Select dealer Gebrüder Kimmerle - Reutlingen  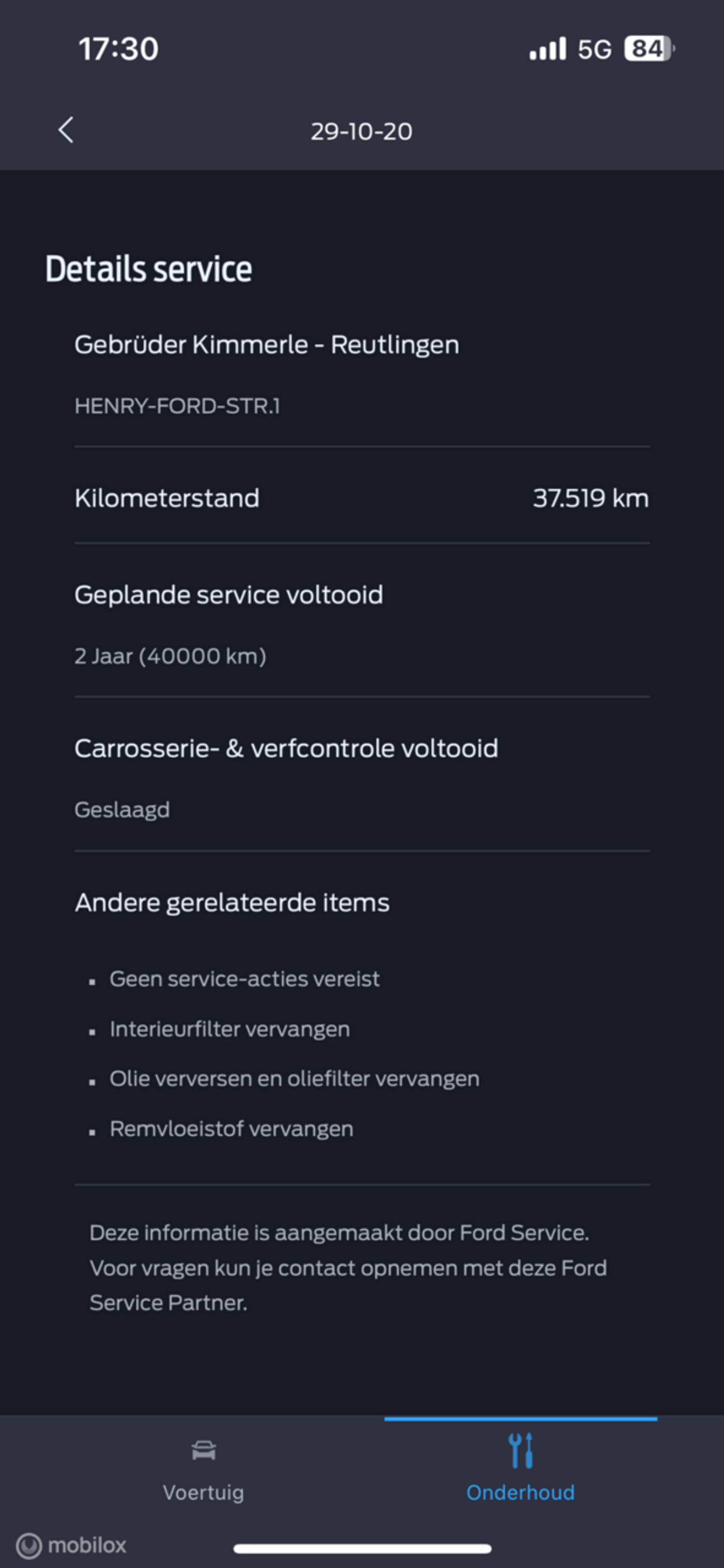(x=267, y=345)
